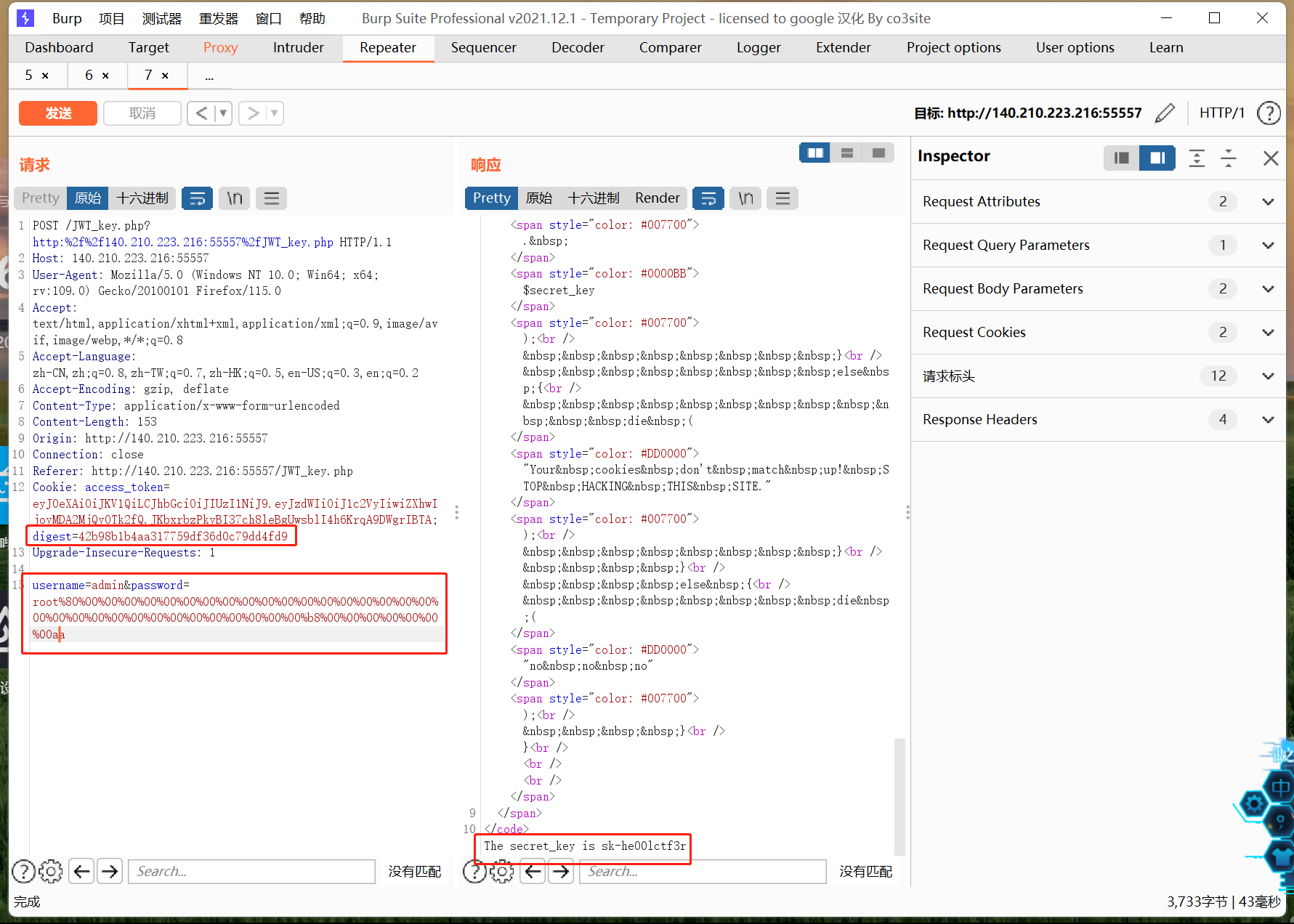Set combined tabbed request/response layout
The width and height of the screenshot is (1294, 924).
point(878,153)
